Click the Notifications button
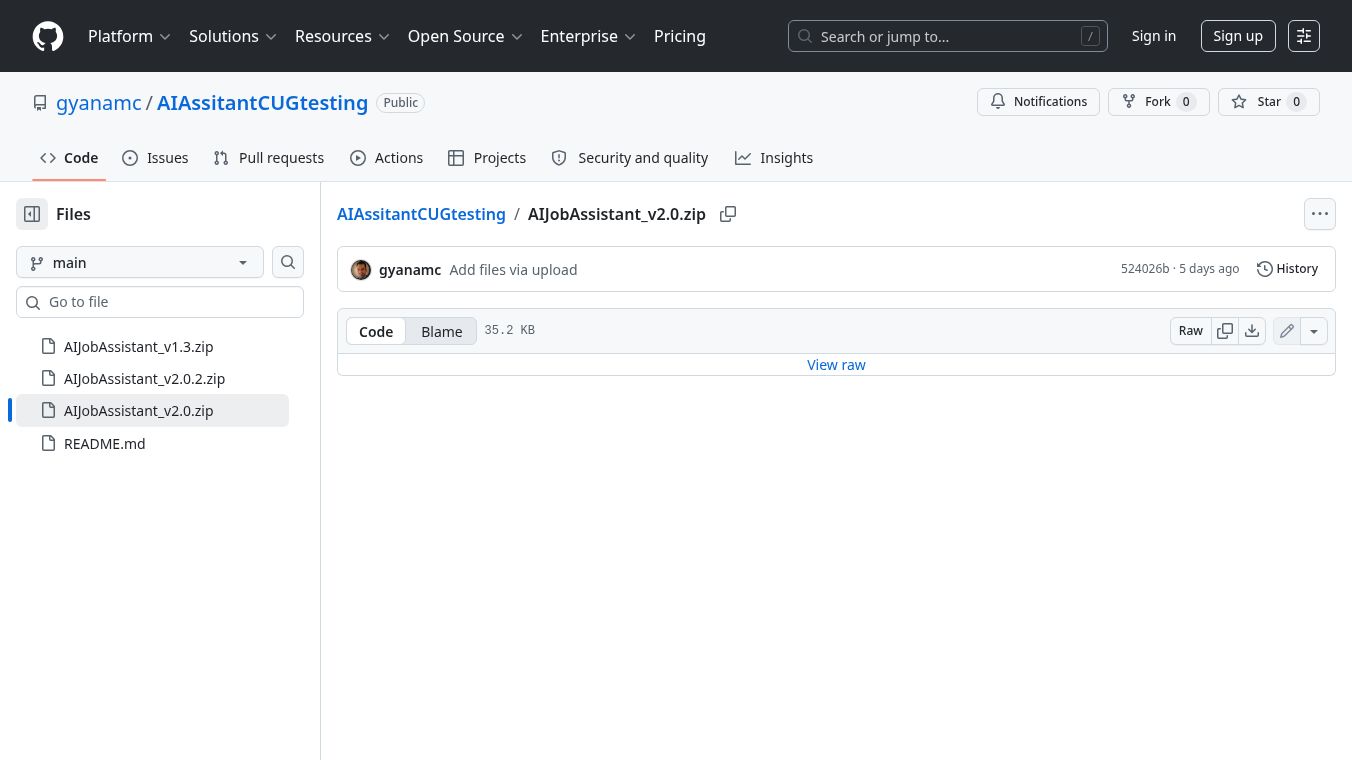This screenshot has height=760, width=1352. pyautogui.click(x=1039, y=102)
